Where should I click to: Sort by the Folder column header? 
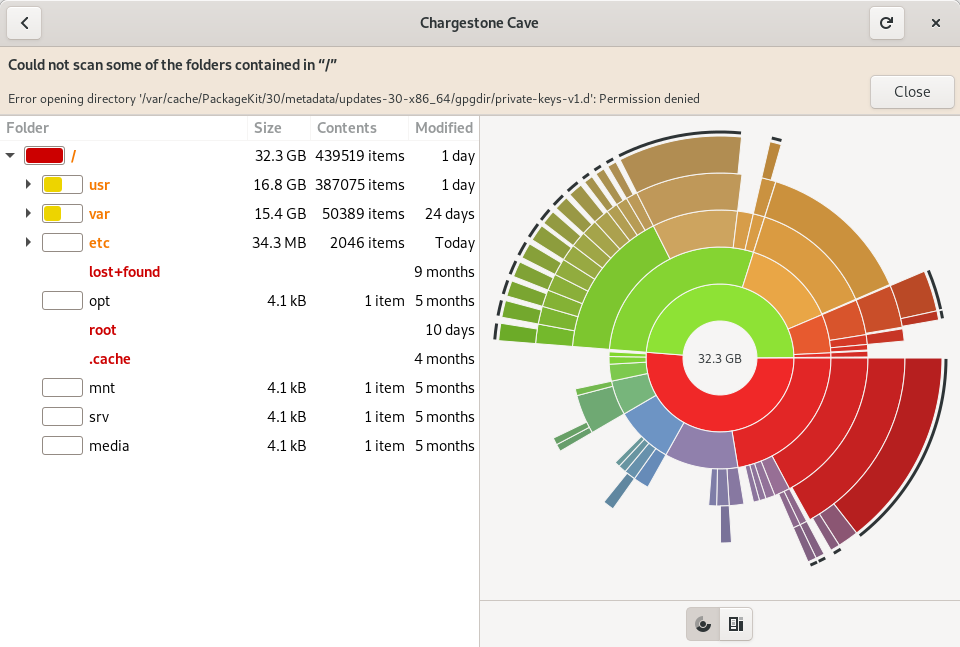(x=124, y=128)
